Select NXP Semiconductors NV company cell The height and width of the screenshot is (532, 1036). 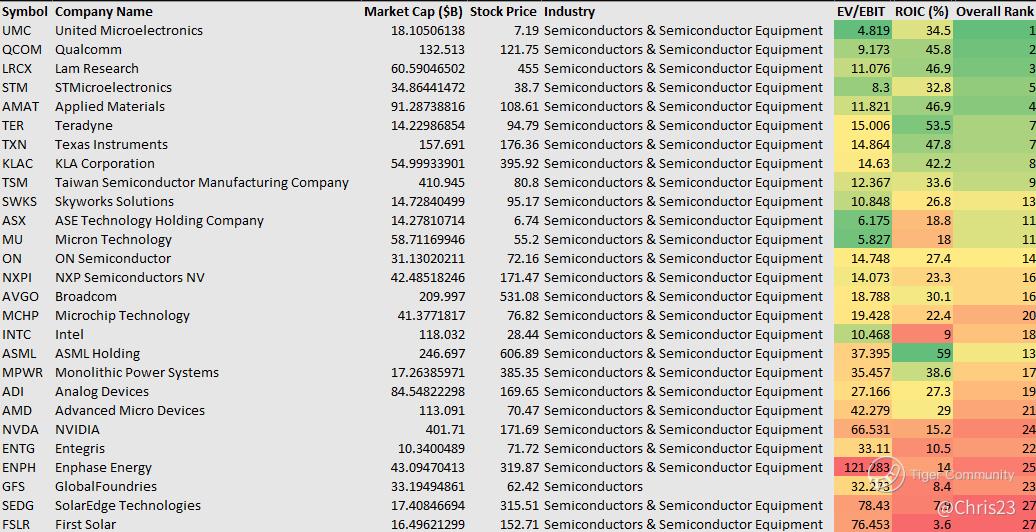(130, 278)
